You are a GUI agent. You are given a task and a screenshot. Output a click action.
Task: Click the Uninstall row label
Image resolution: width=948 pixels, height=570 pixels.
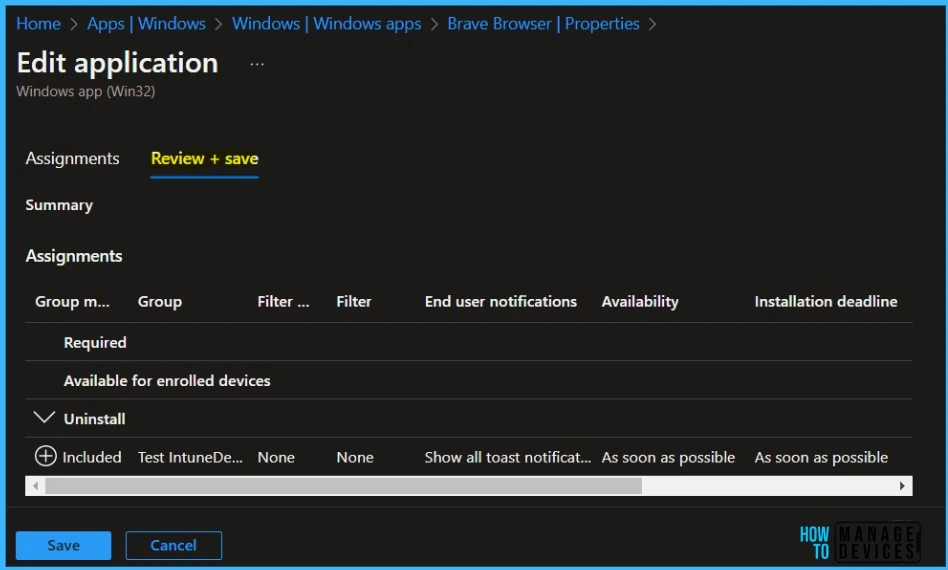[x=94, y=419]
